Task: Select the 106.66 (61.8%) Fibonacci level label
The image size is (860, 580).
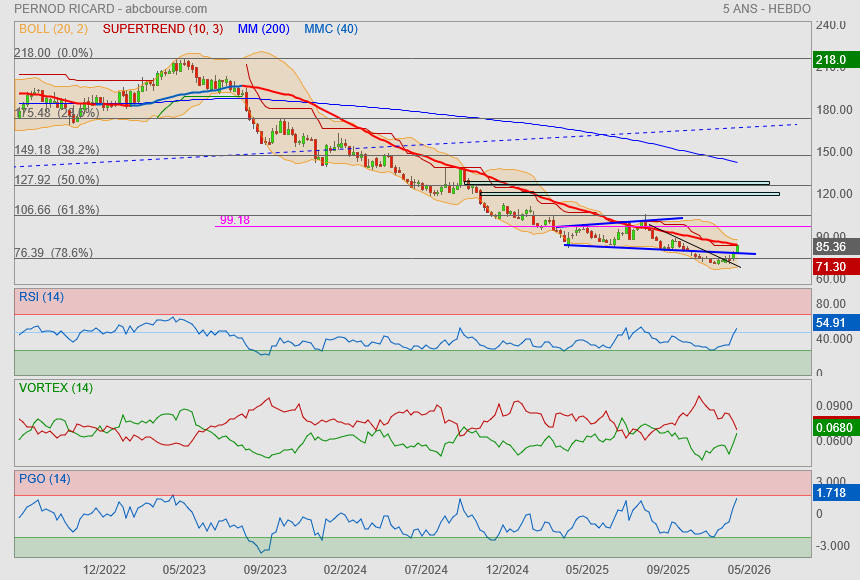Action: 57,210
